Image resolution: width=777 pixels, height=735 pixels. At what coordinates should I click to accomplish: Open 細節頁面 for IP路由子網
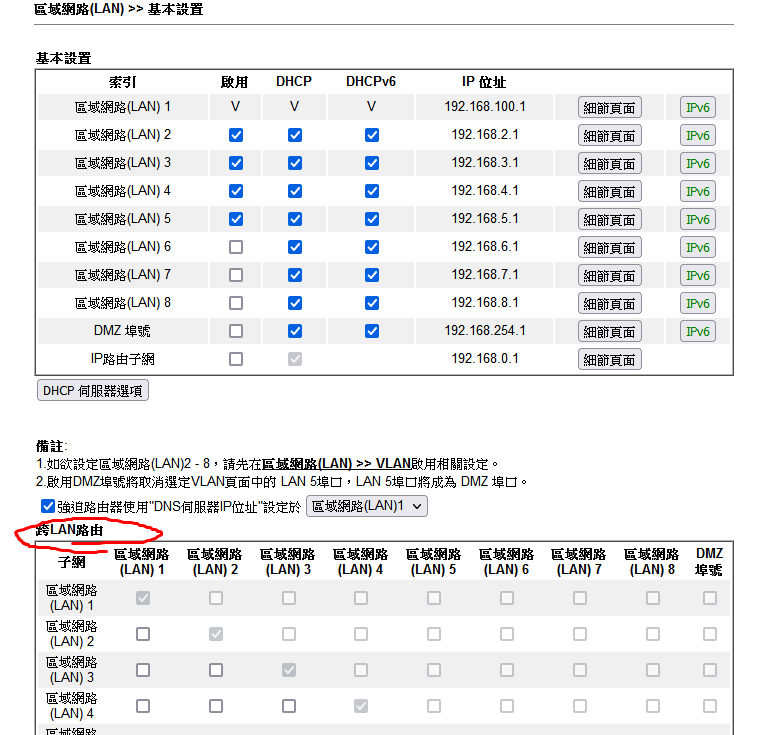(x=609, y=360)
